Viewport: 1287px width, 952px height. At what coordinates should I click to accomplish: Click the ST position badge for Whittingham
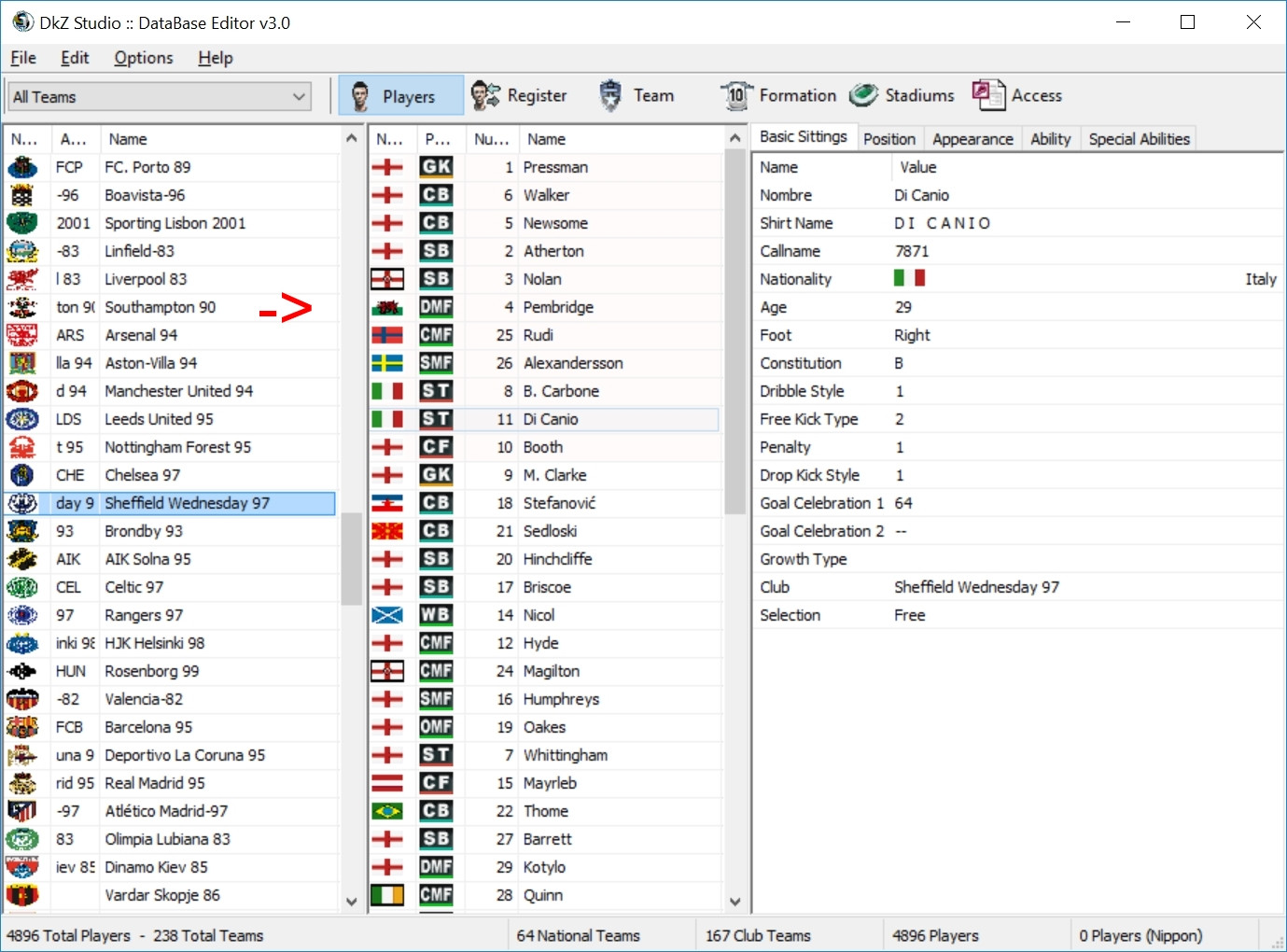tap(436, 755)
